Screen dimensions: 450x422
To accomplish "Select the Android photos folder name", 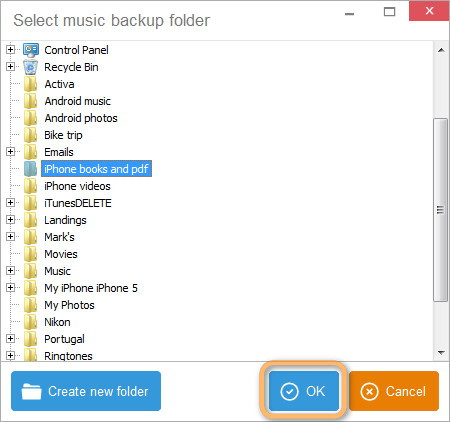I will (x=81, y=118).
